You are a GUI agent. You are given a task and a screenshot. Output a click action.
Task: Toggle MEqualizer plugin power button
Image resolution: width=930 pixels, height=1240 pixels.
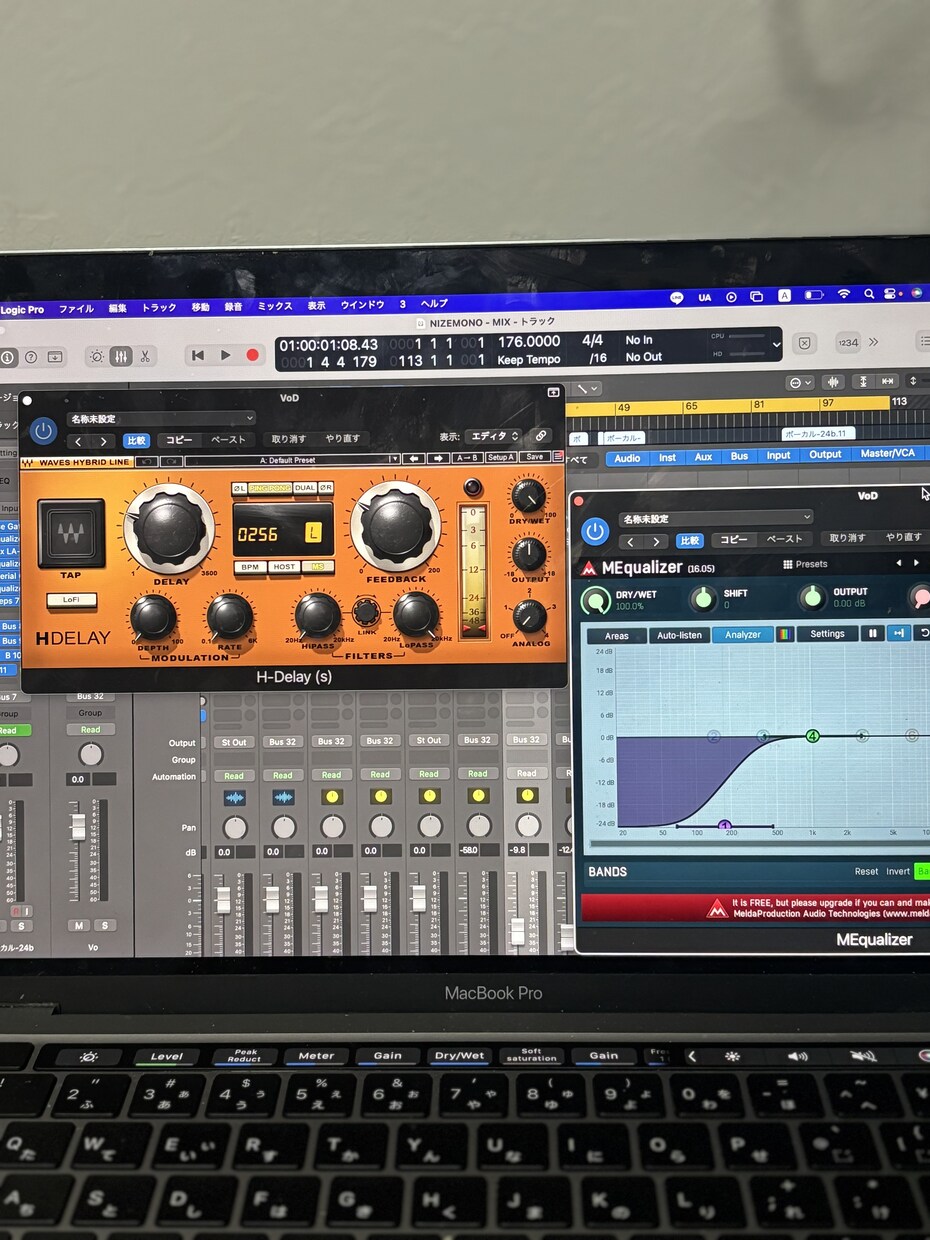click(595, 530)
